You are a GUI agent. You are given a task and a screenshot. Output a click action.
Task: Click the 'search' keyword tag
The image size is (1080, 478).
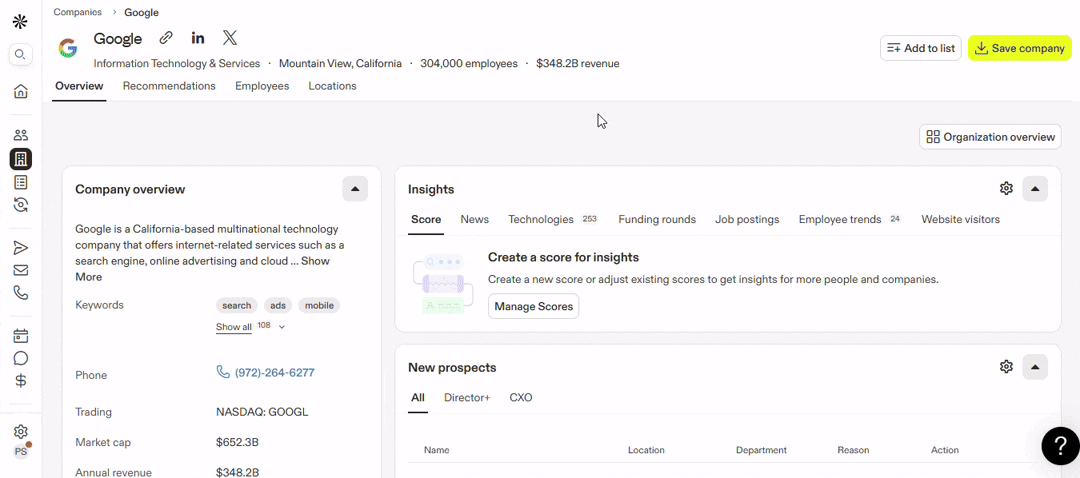237,305
